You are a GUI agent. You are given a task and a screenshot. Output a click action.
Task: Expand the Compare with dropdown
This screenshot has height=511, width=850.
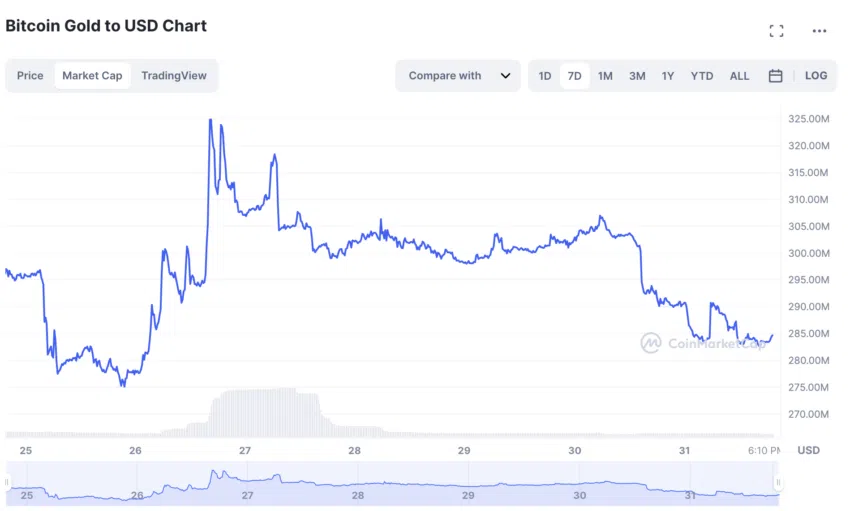tap(458, 76)
